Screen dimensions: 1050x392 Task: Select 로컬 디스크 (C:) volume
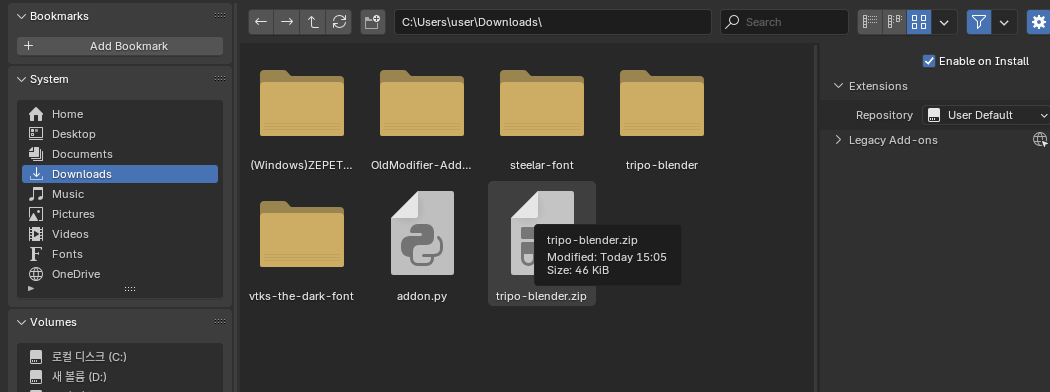tap(120, 356)
